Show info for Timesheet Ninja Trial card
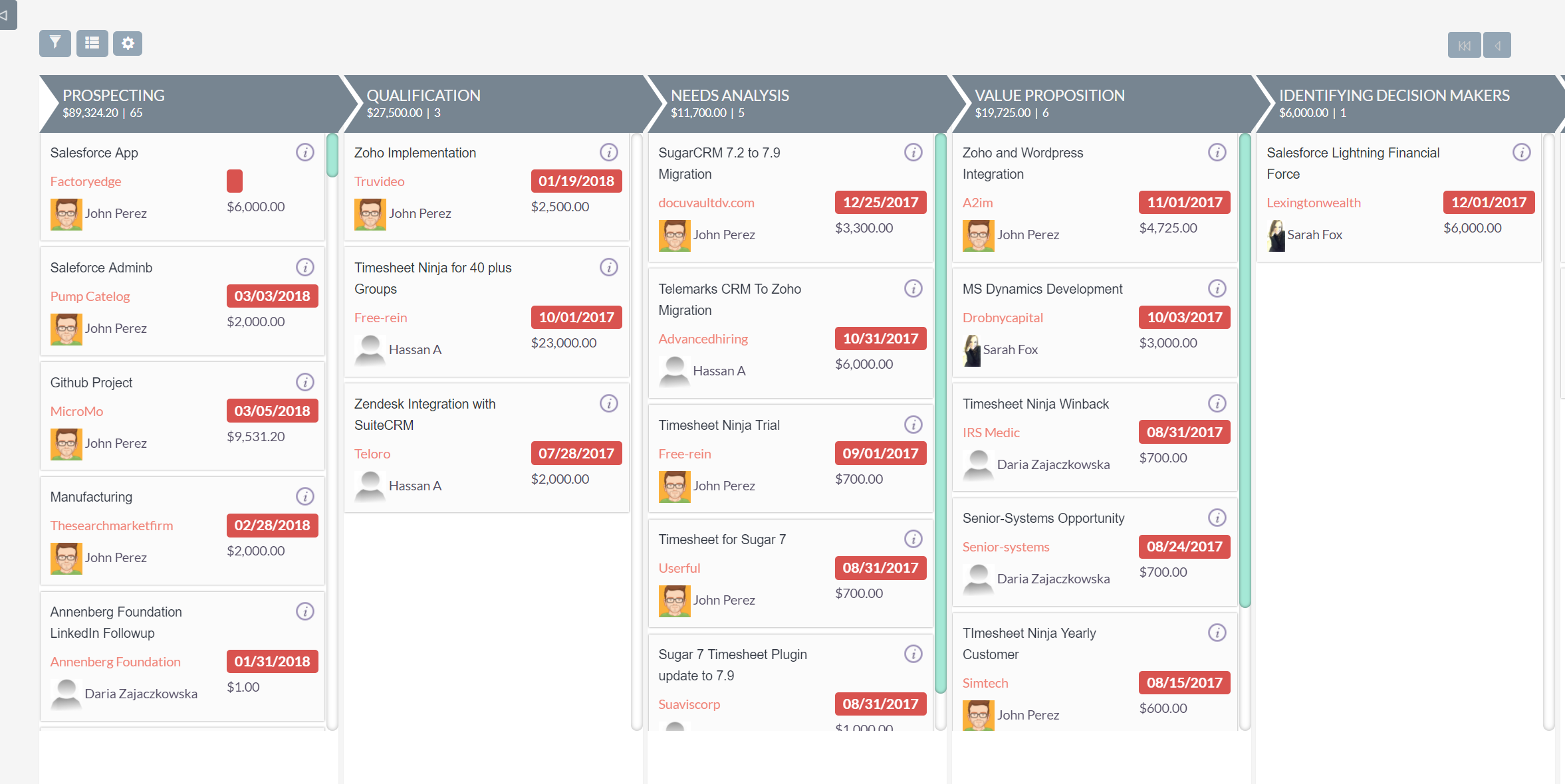 pyautogui.click(x=913, y=425)
